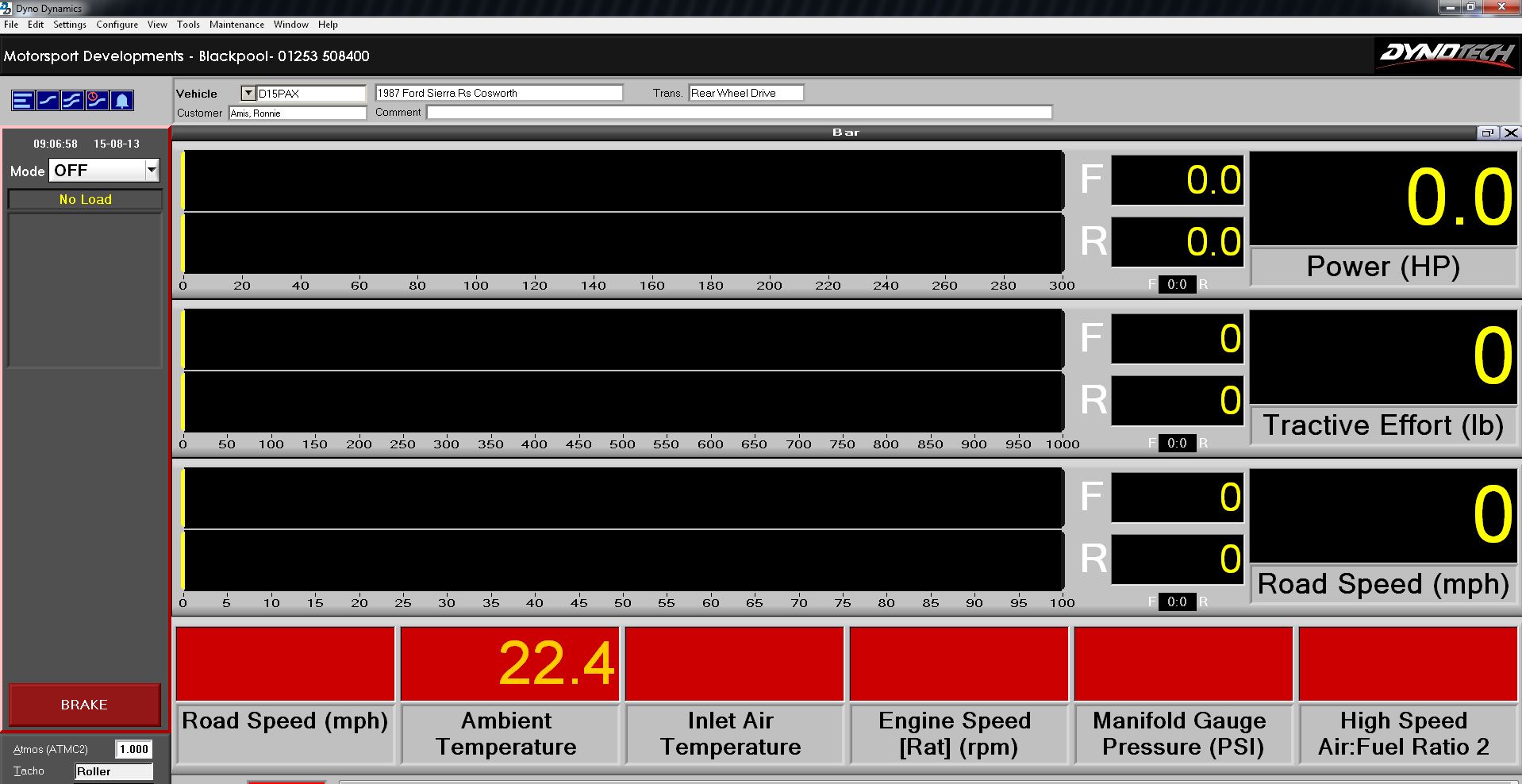This screenshot has width=1522, height=784.
Task: Click the Atmos value field 1.000
Action: coord(133,749)
